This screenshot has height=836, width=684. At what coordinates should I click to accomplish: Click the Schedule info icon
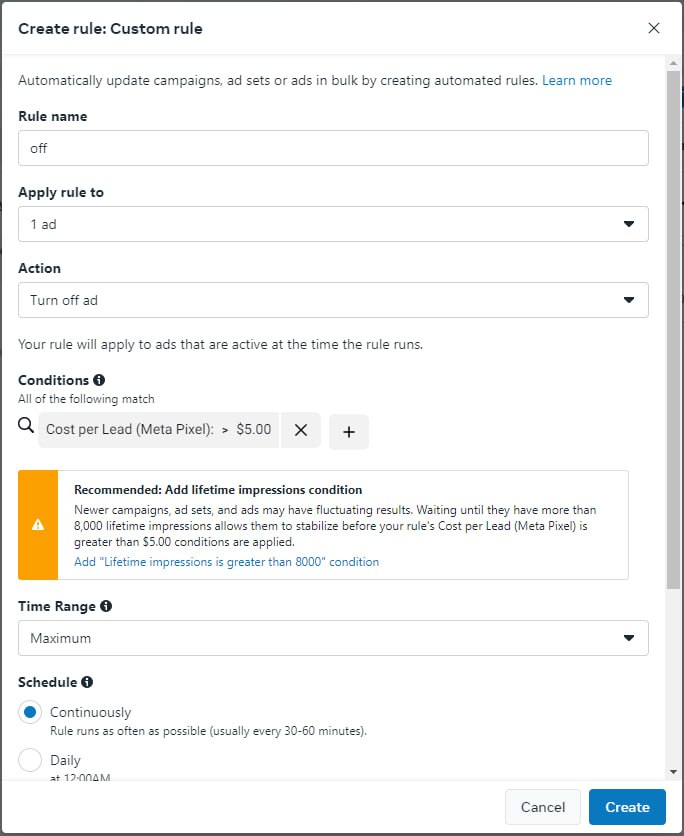[x=87, y=682]
